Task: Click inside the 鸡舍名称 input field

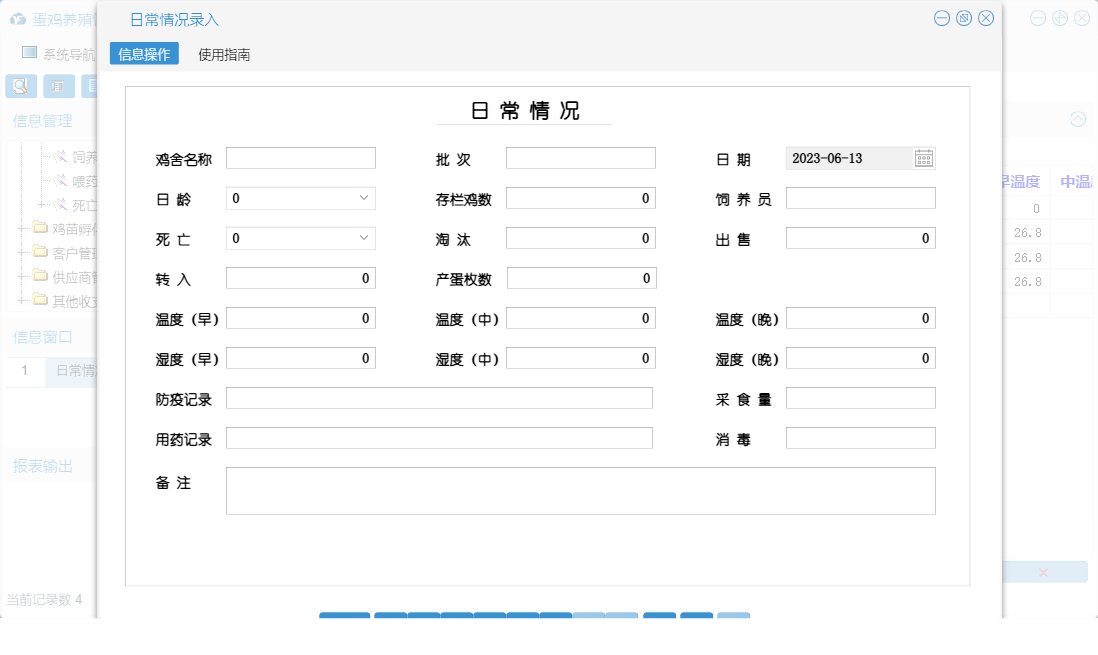Action: coord(300,157)
